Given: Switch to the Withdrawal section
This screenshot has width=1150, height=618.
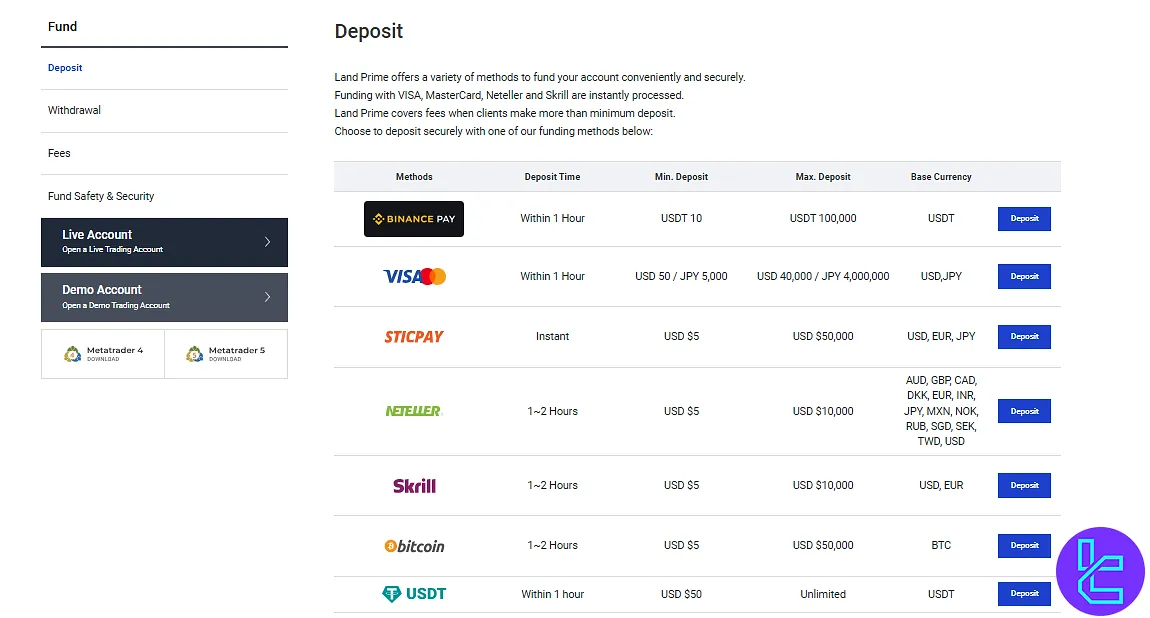Looking at the screenshot, I should coord(74,110).
